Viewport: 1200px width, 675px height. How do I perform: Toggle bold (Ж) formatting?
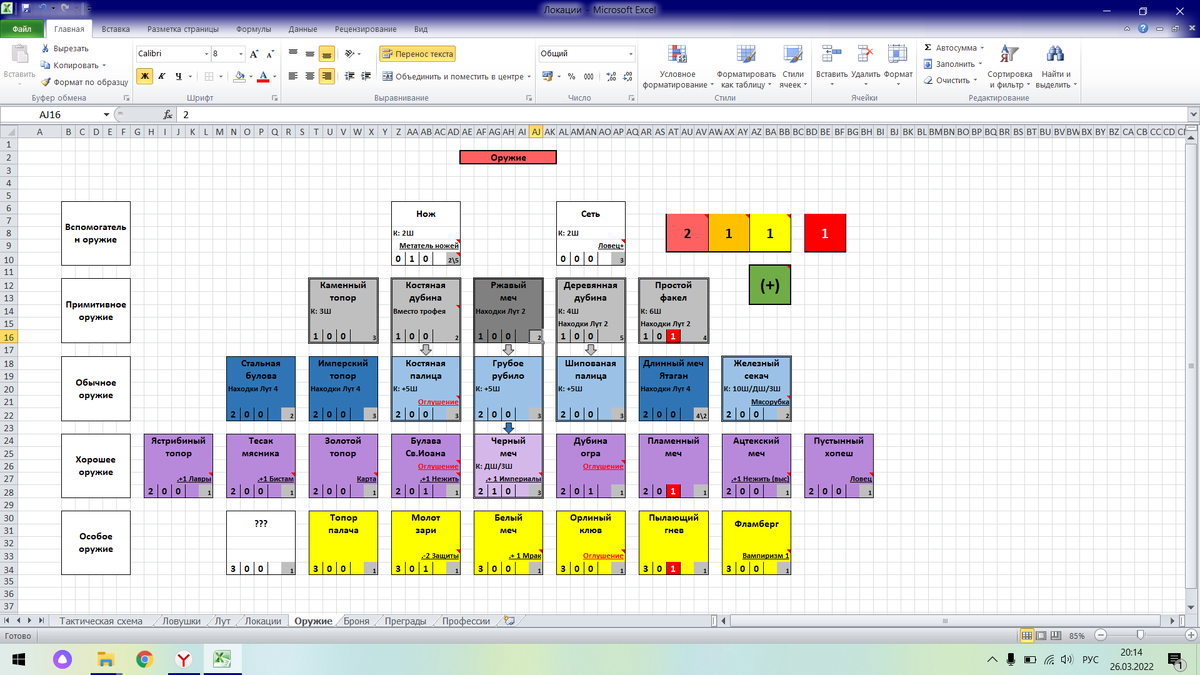145,76
